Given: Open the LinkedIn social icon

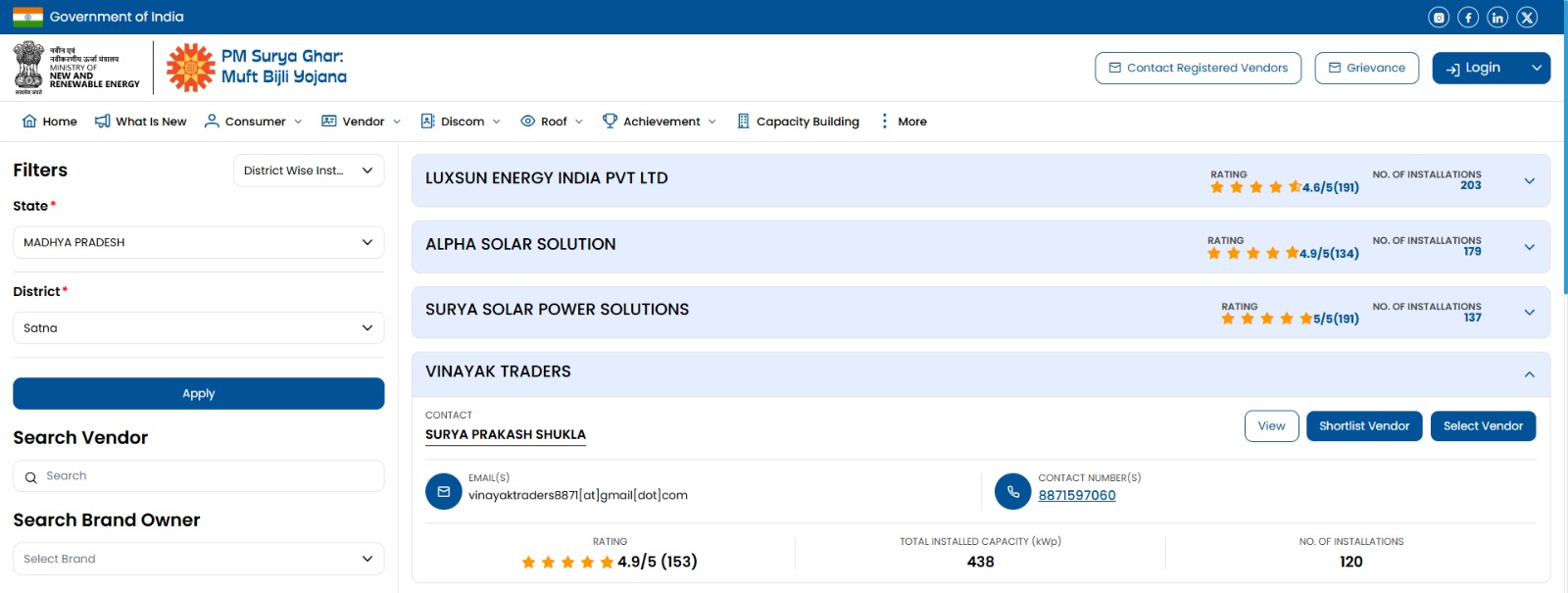Looking at the screenshot, I should click(1497, 17).
